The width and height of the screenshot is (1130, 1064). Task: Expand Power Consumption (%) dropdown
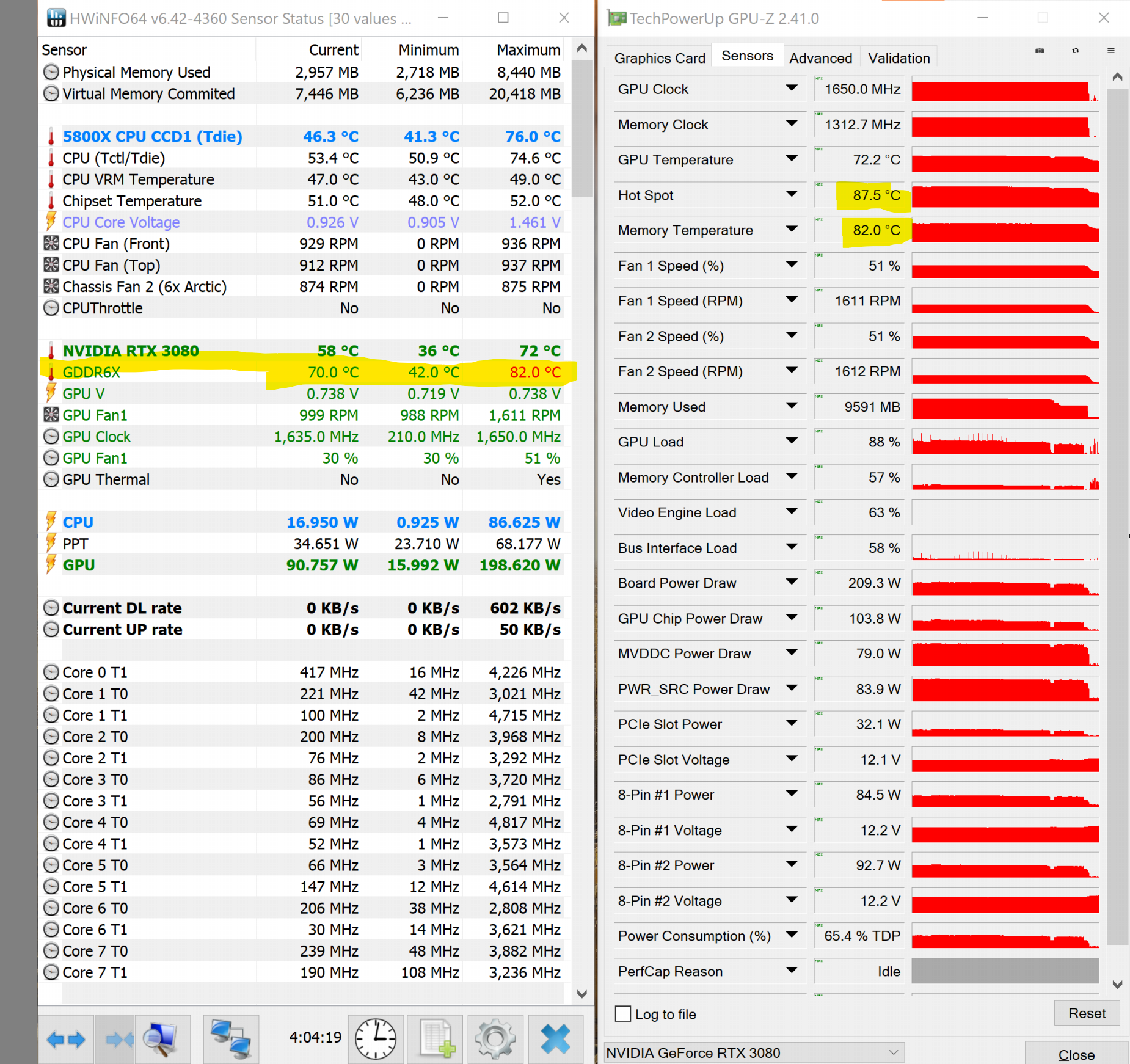point(792,935)
